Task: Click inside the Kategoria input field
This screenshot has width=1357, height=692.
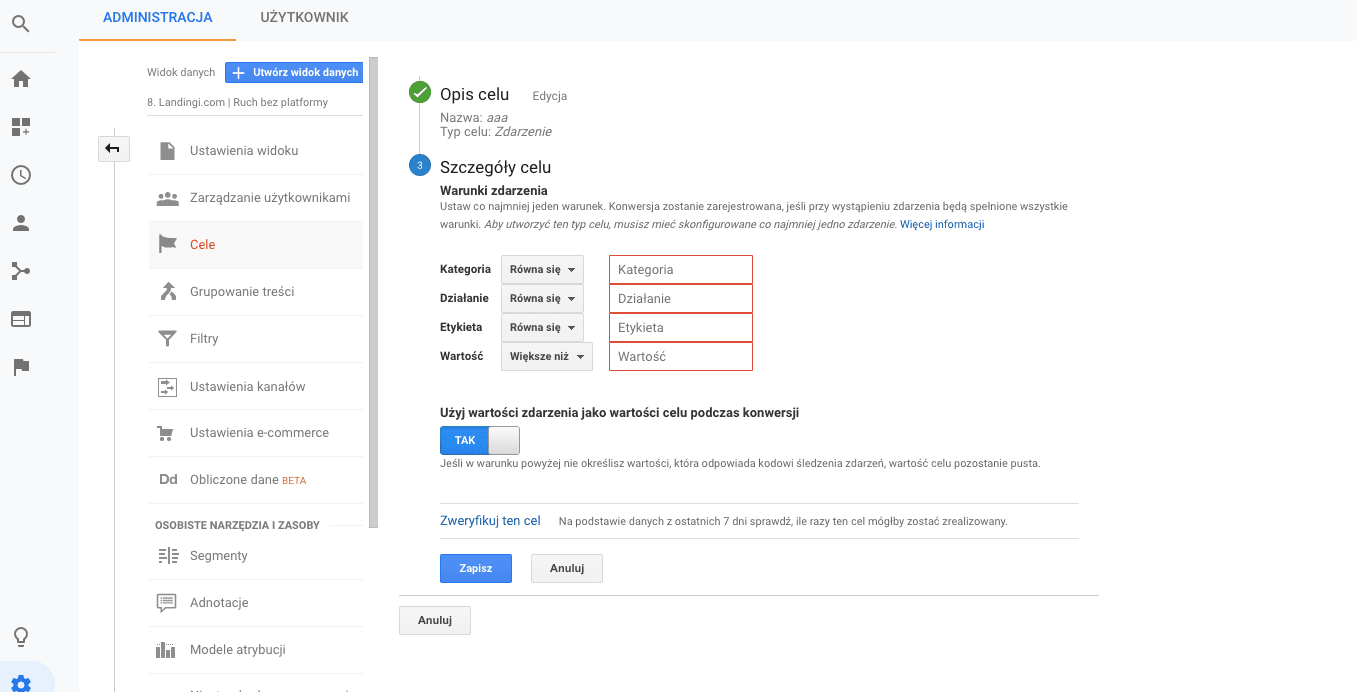Action: click(x=680, y=269)
